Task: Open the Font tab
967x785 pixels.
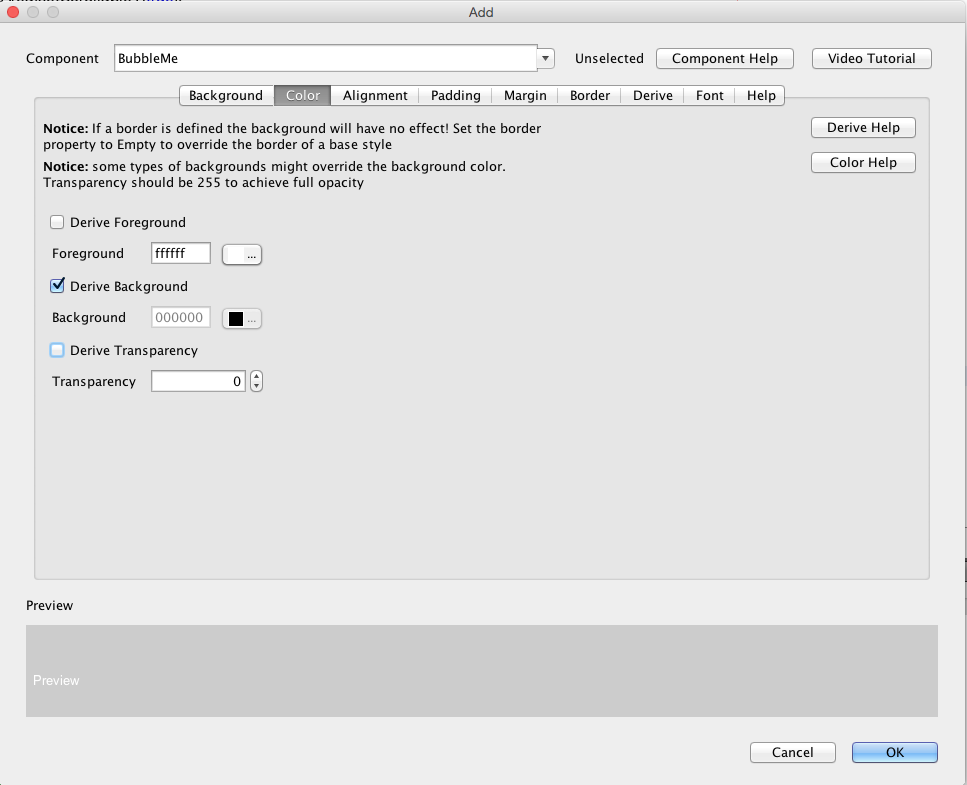Action: coord(709,95)
